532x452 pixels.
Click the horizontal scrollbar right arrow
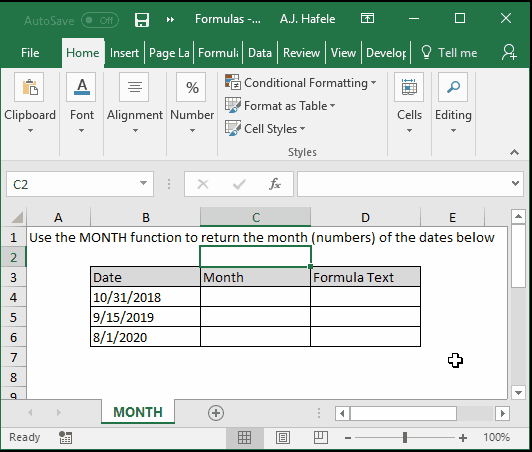point(502,413)
